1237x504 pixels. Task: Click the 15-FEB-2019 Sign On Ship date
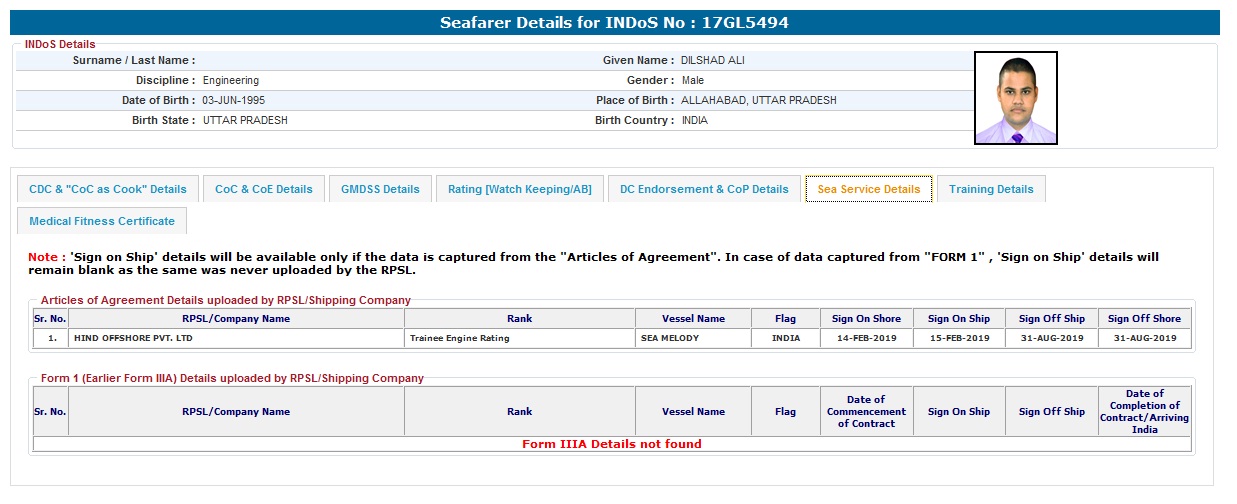pyautogui.click(x=958, y=338)
